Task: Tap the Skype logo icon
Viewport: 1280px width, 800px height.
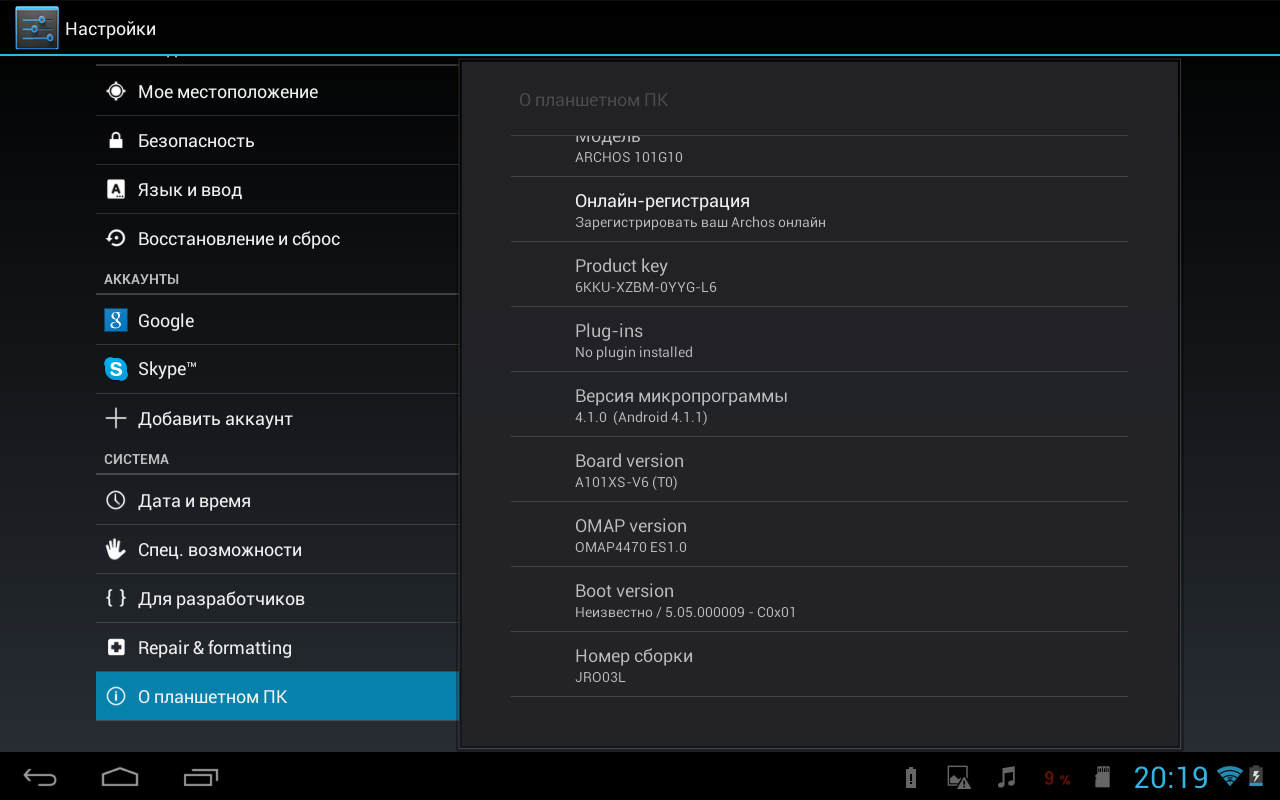Action: [116, 369]
